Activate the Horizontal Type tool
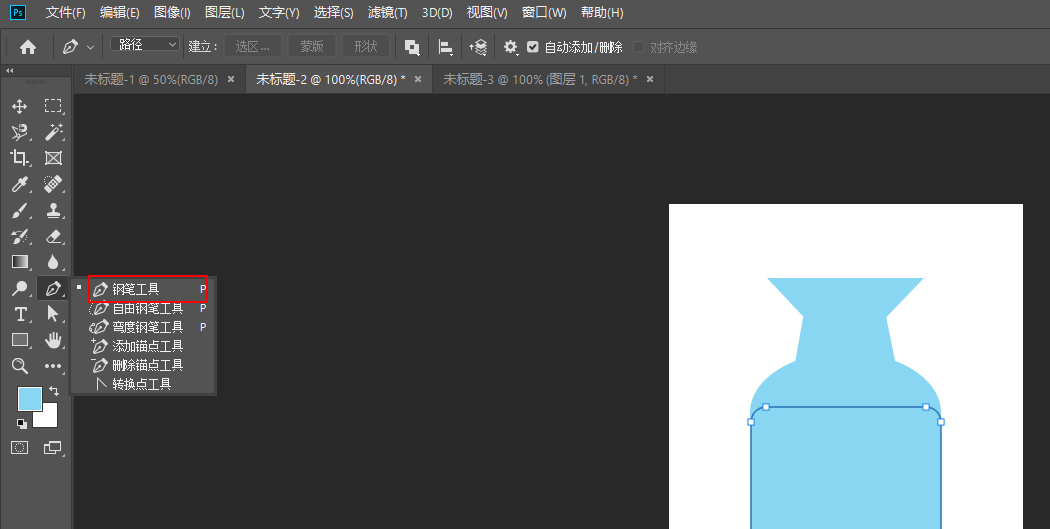 pos(19,314)
